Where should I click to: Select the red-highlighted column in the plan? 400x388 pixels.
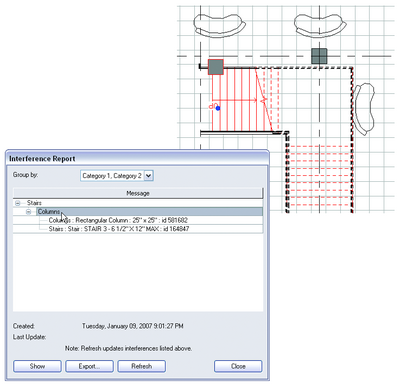[x=216, y=67]
